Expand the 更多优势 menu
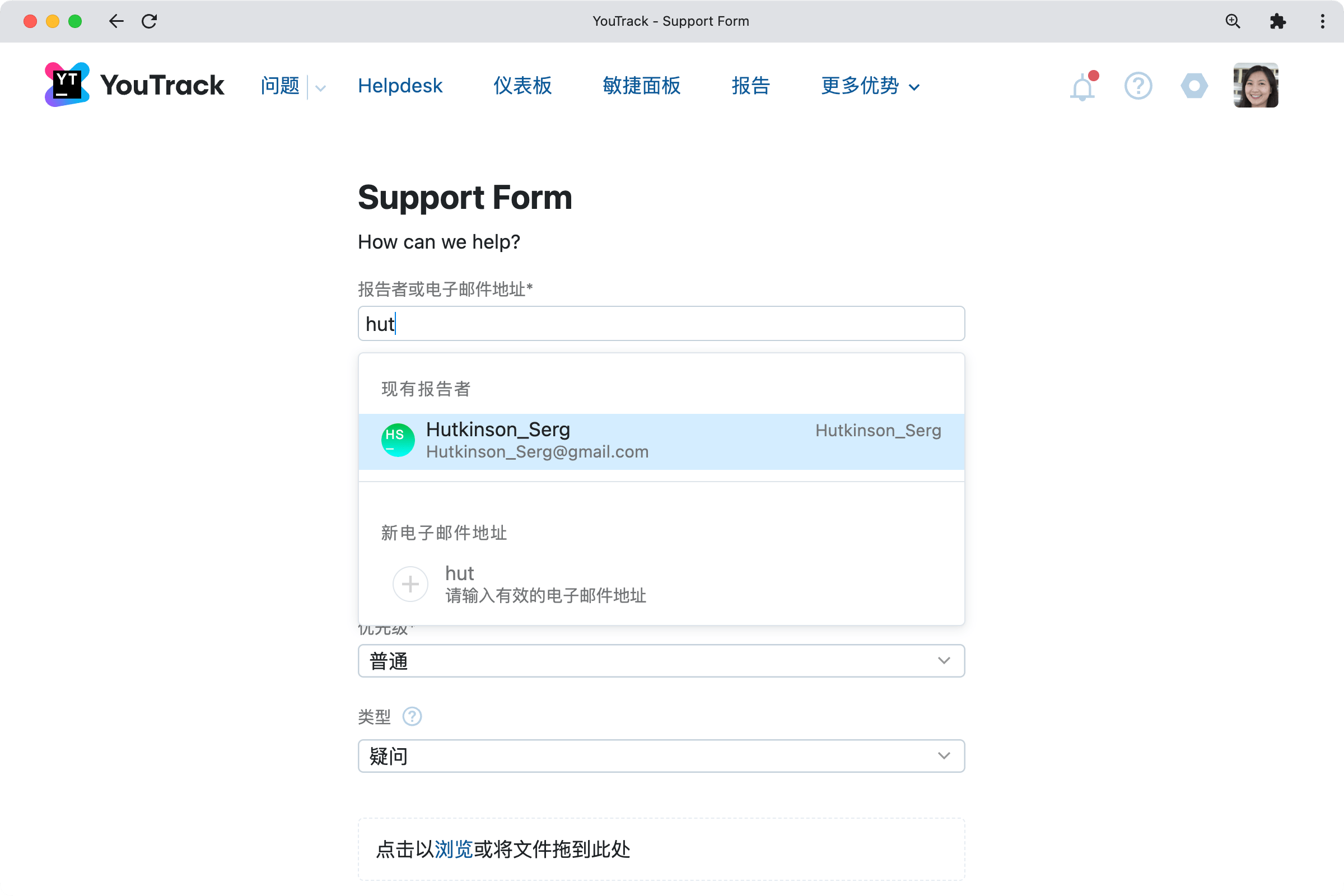 [x=870, y=86]
